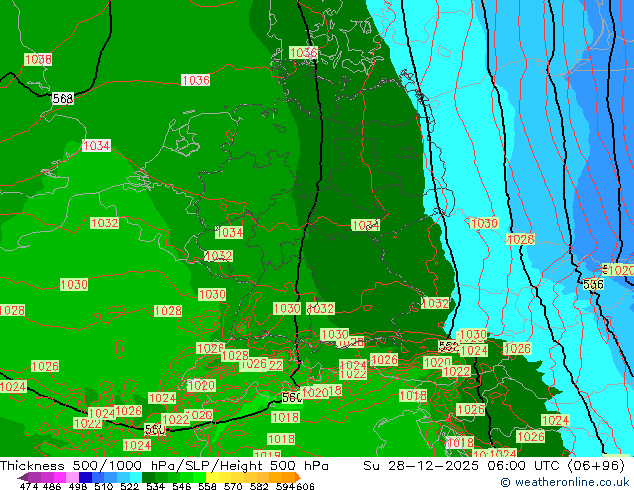Image resolution: width=634 pixels, height=490 pixels.
Task: Click the isobar label in the top-left corner
Action: coord(38,60)
